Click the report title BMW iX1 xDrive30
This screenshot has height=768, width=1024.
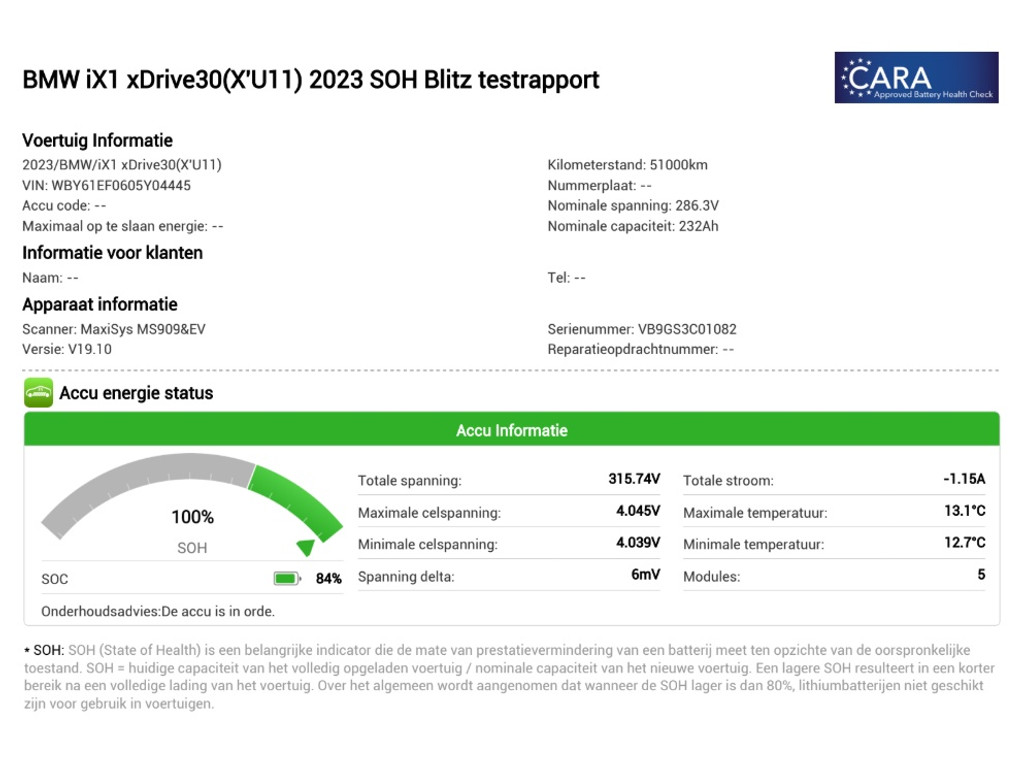point(310,80)
